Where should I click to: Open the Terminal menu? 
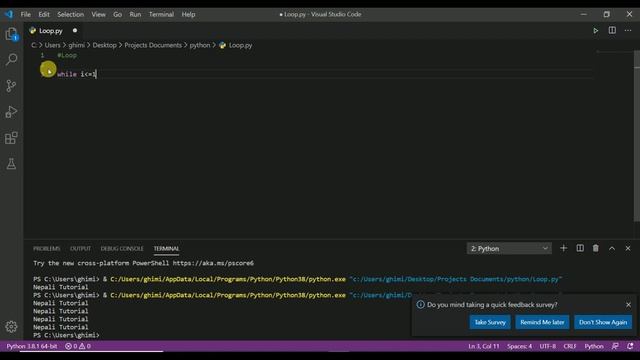tap(161, 14)
